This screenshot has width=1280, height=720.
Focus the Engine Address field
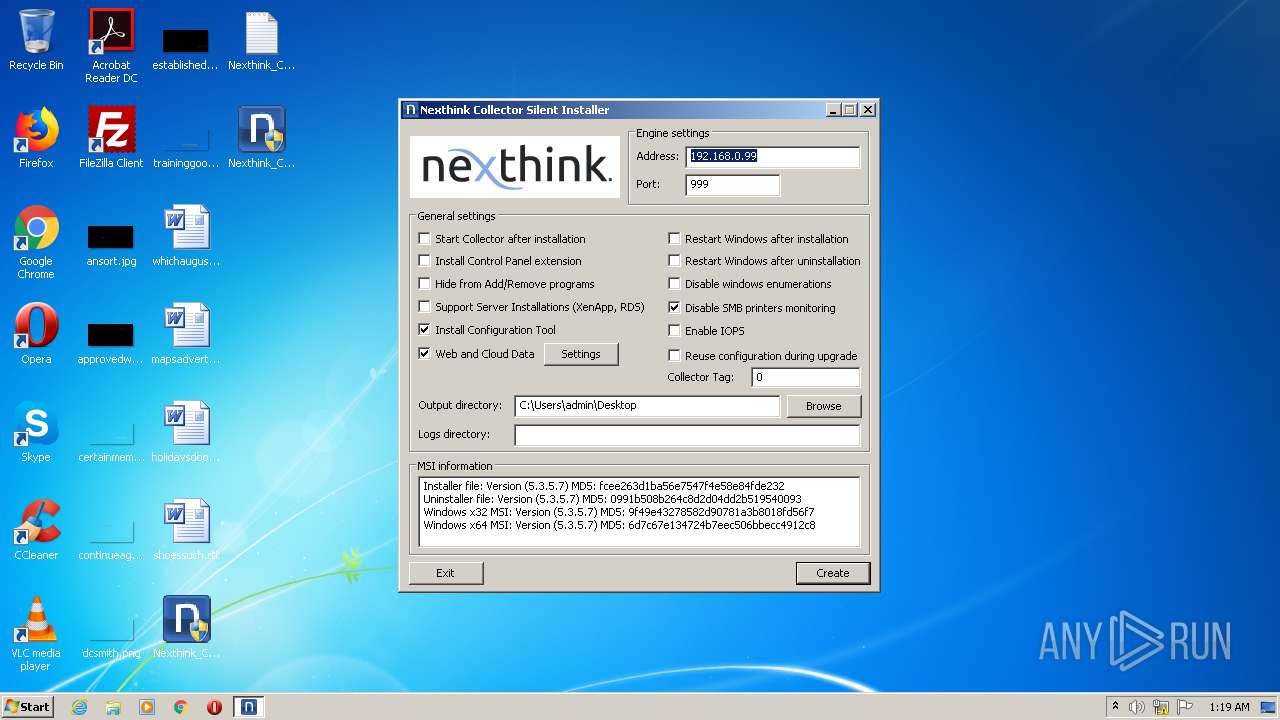coord(772,156)
